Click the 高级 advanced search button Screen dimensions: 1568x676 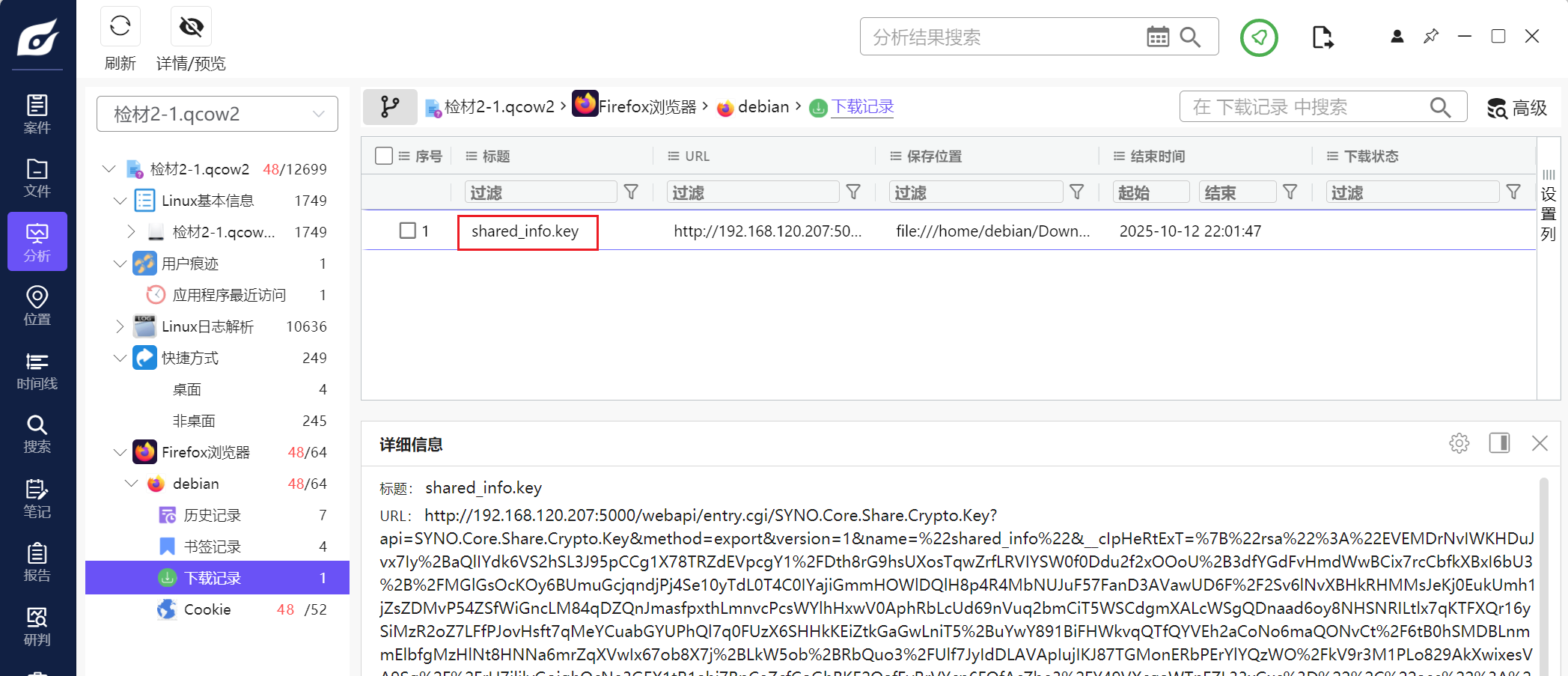tap(1517, 108)
